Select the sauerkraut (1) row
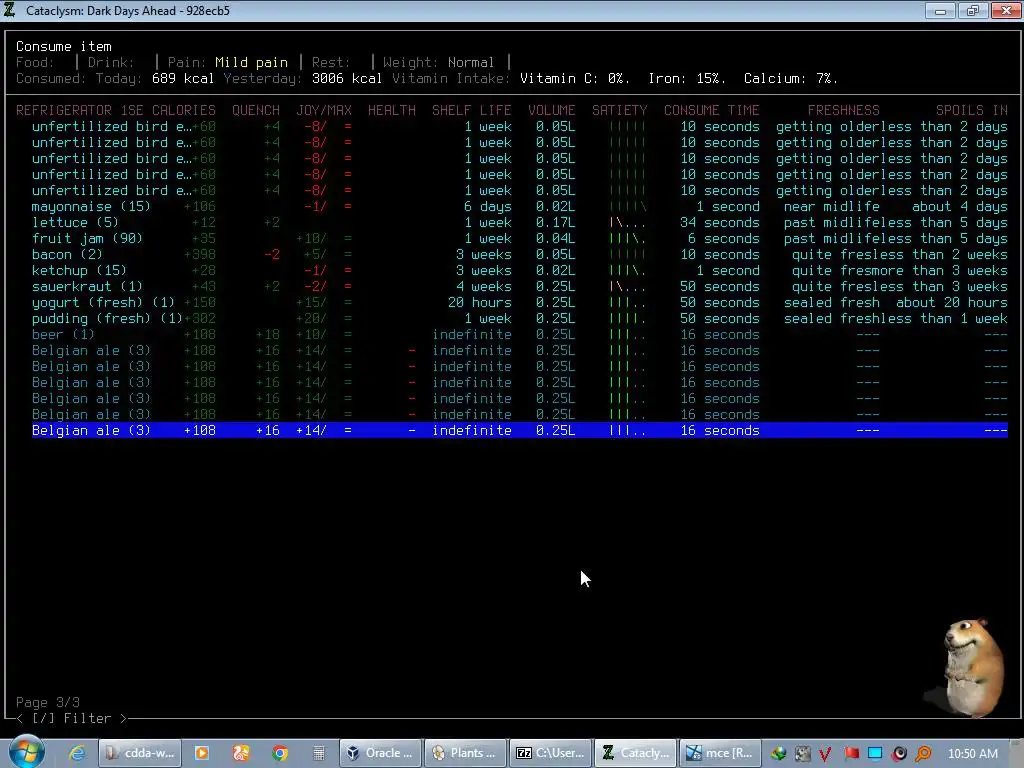 (x=519, y=287)
